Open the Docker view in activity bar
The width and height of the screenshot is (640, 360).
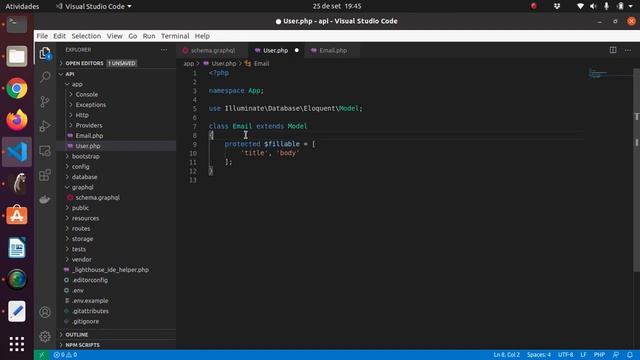(45, 200)
